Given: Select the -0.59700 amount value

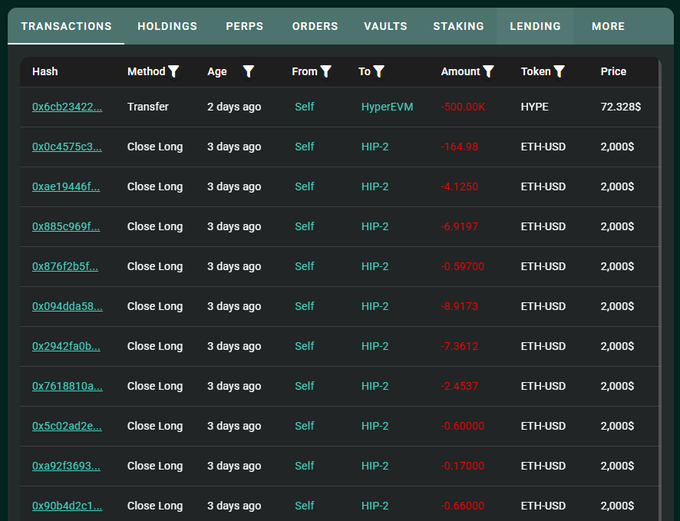Looking at the screenshot, I should 462,266.
